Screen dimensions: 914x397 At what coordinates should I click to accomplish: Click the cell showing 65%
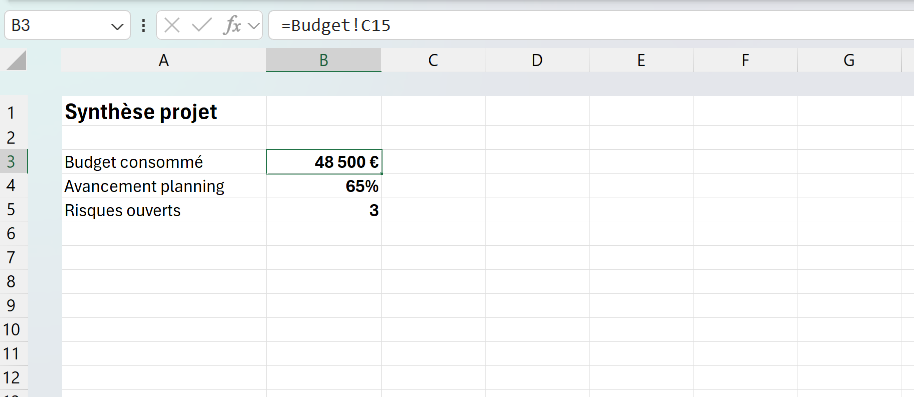point(324,186)
